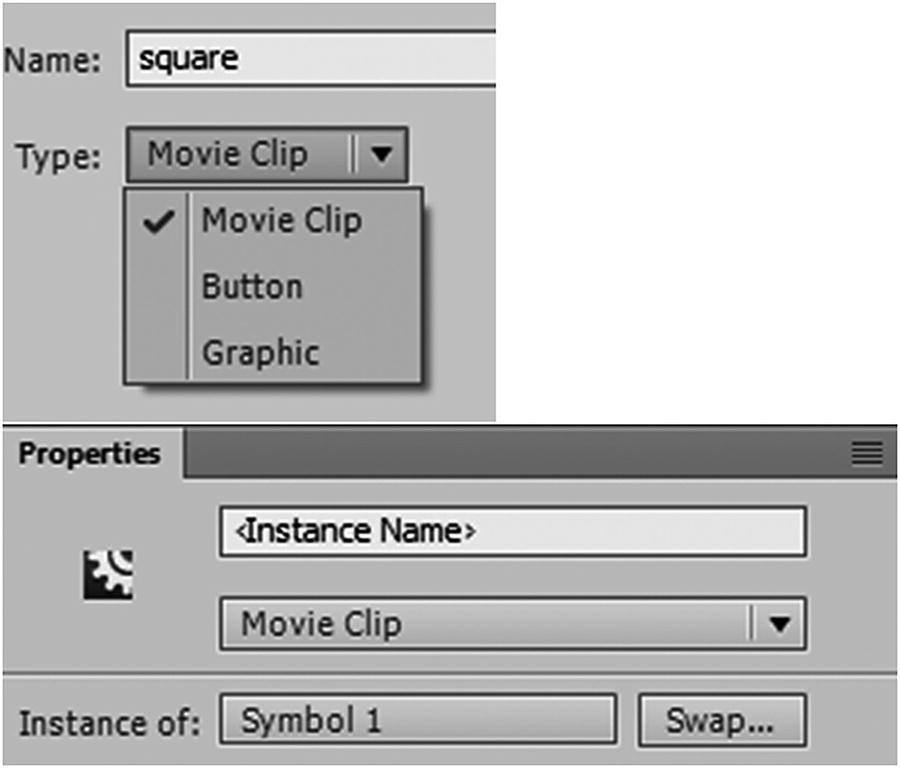Select the checked Movie Clip option mark
The width and height of the screenshot is (900, 768).
pos(158,220)
